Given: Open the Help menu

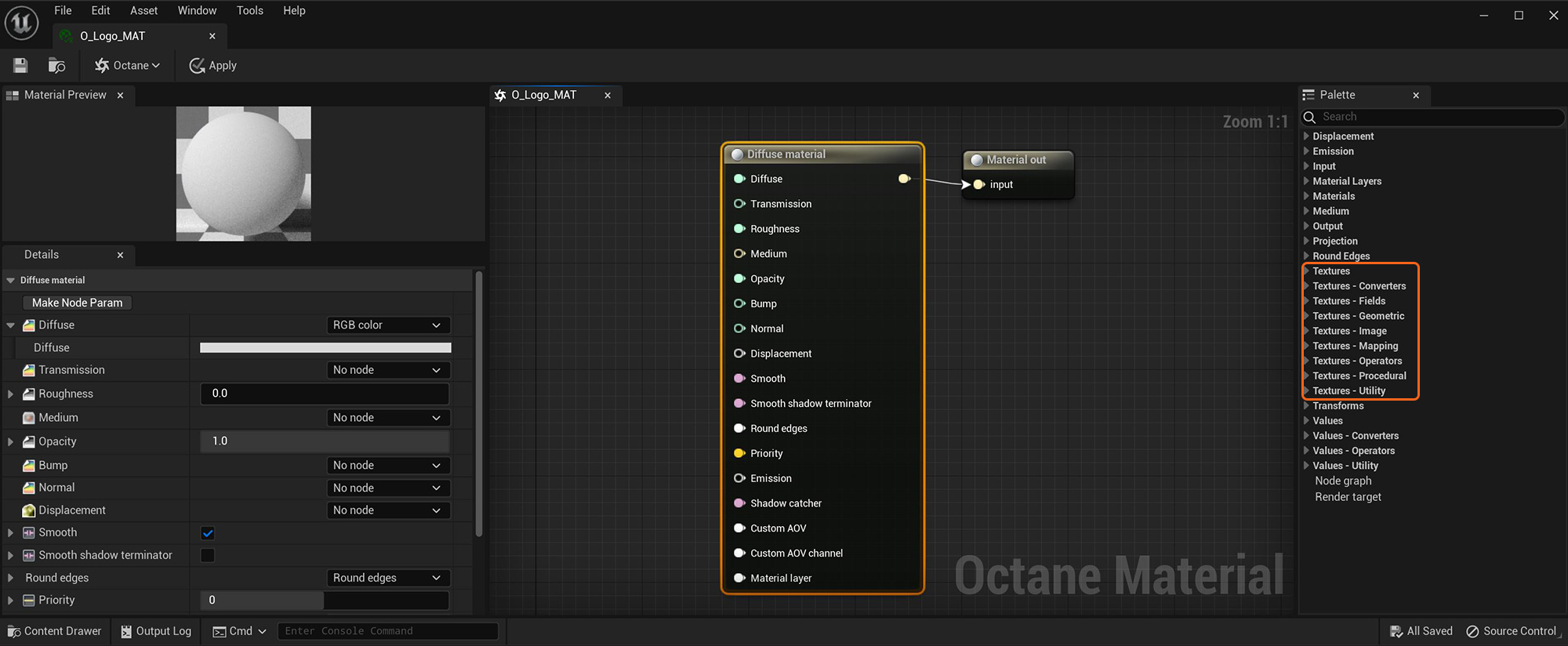Looking at the screenshot, I should pyautogui.click(x=294, y=11).
